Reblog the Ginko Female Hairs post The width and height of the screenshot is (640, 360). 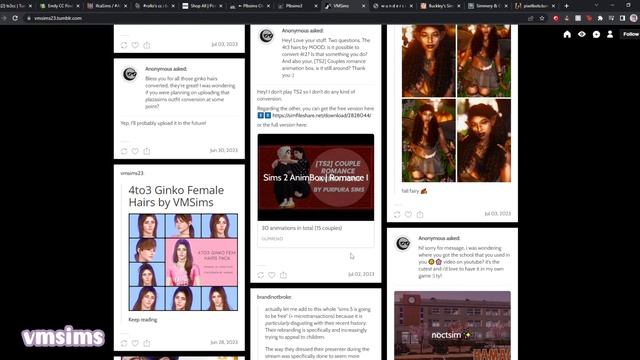coord(124,343)
